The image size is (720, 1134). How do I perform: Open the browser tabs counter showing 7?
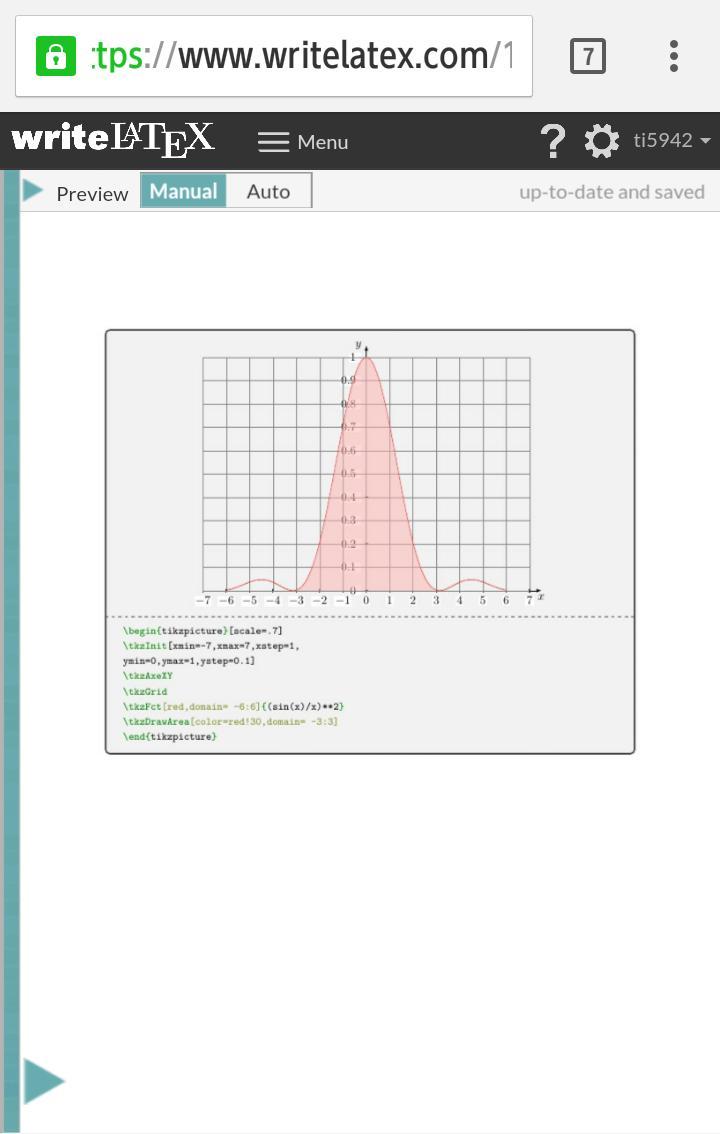[x=588, y=56]
